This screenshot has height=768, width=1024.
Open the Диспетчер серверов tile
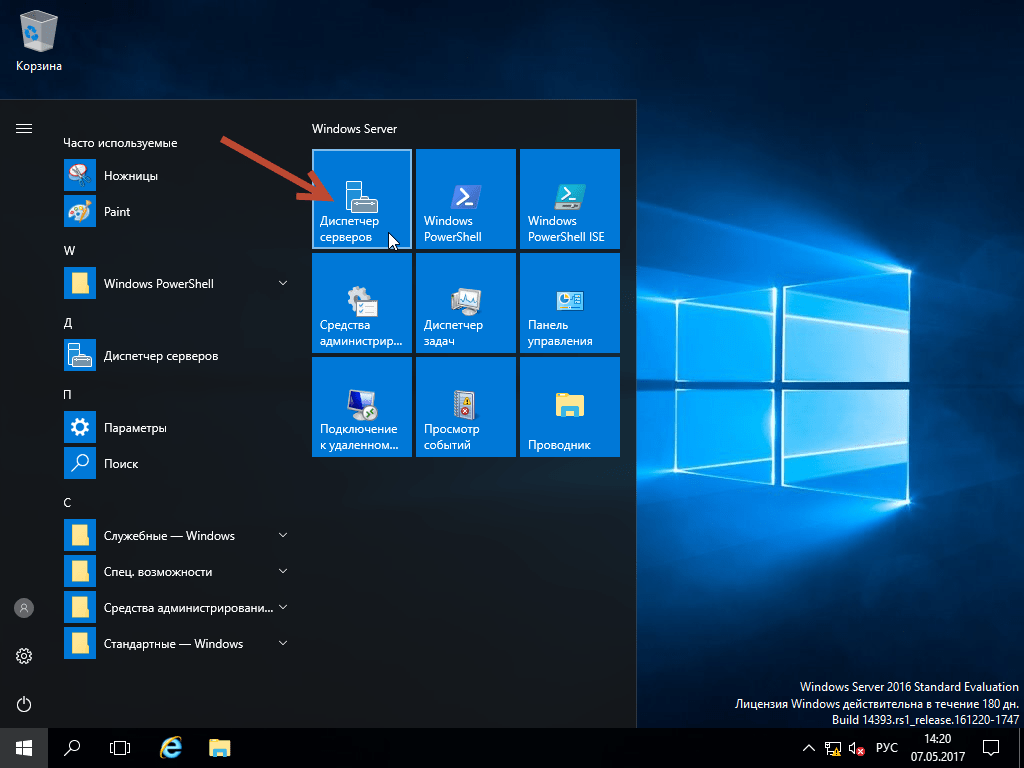[361, 199]
